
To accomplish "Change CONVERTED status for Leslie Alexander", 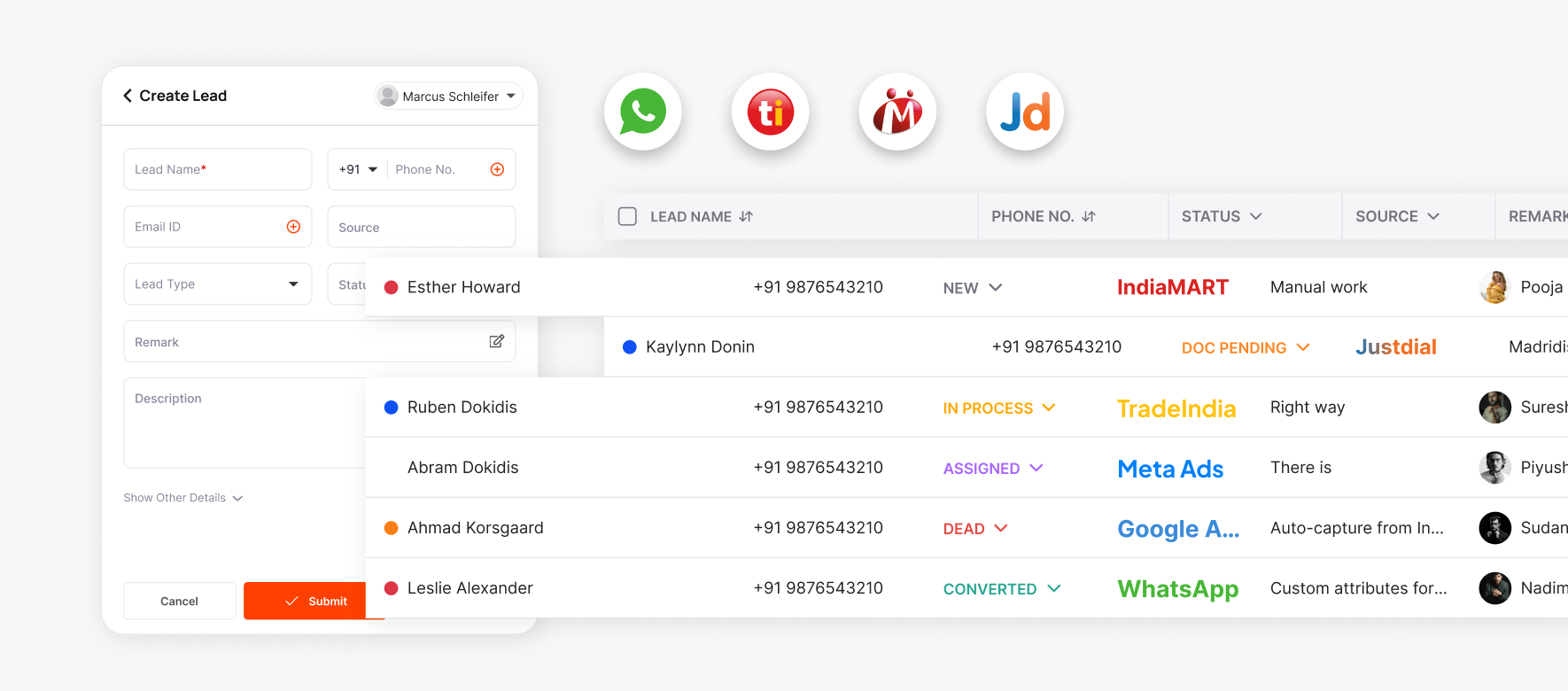I will pos(1002,588).
